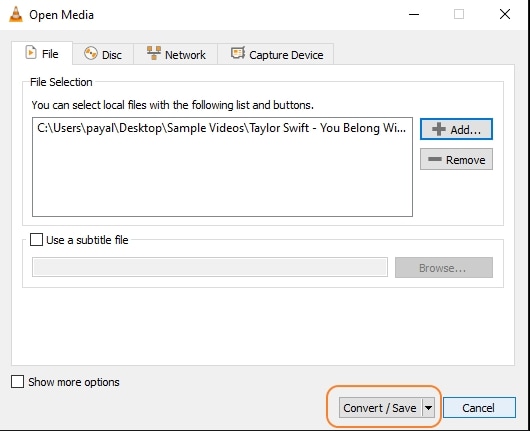530x431 pixels.
Task: Click the Cancel button
Action: click(479, 408)
